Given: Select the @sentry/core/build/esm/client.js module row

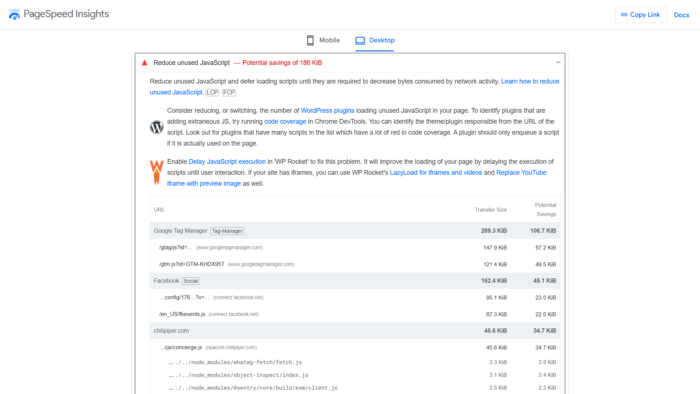Looking at the screenshot, I should click(x=253, y=388).
